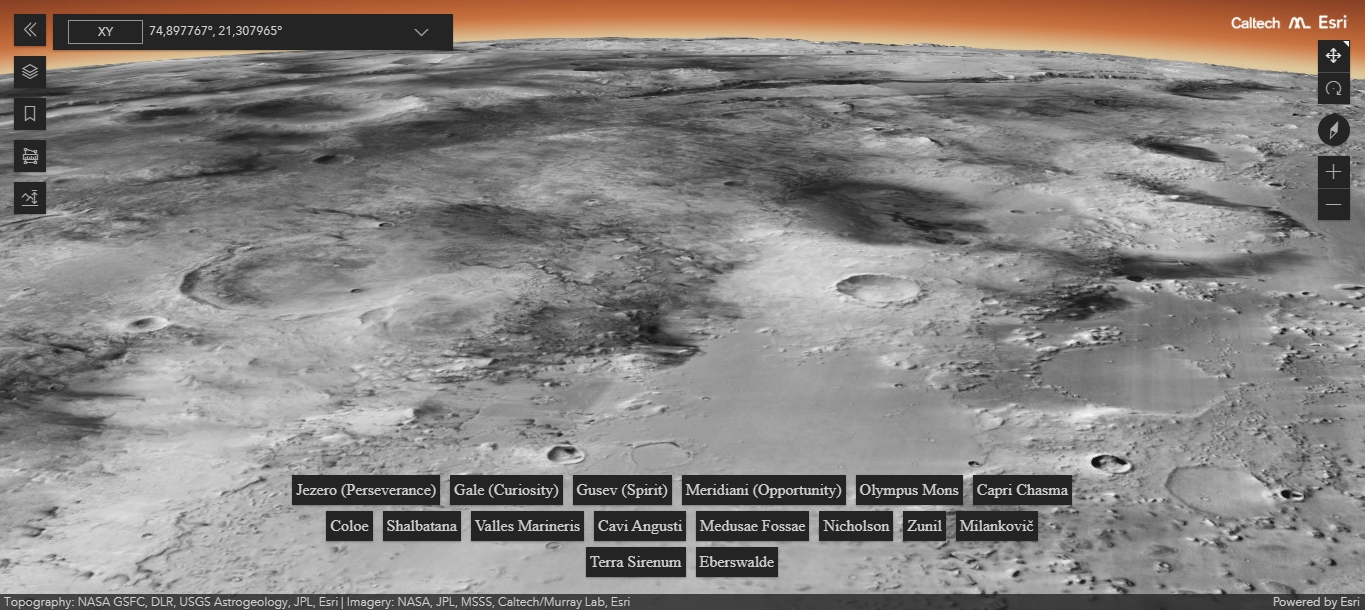Viewport: 1365px width, 610px height.
Task: Open the elevation profile tool icon
Action: (30, 198)
